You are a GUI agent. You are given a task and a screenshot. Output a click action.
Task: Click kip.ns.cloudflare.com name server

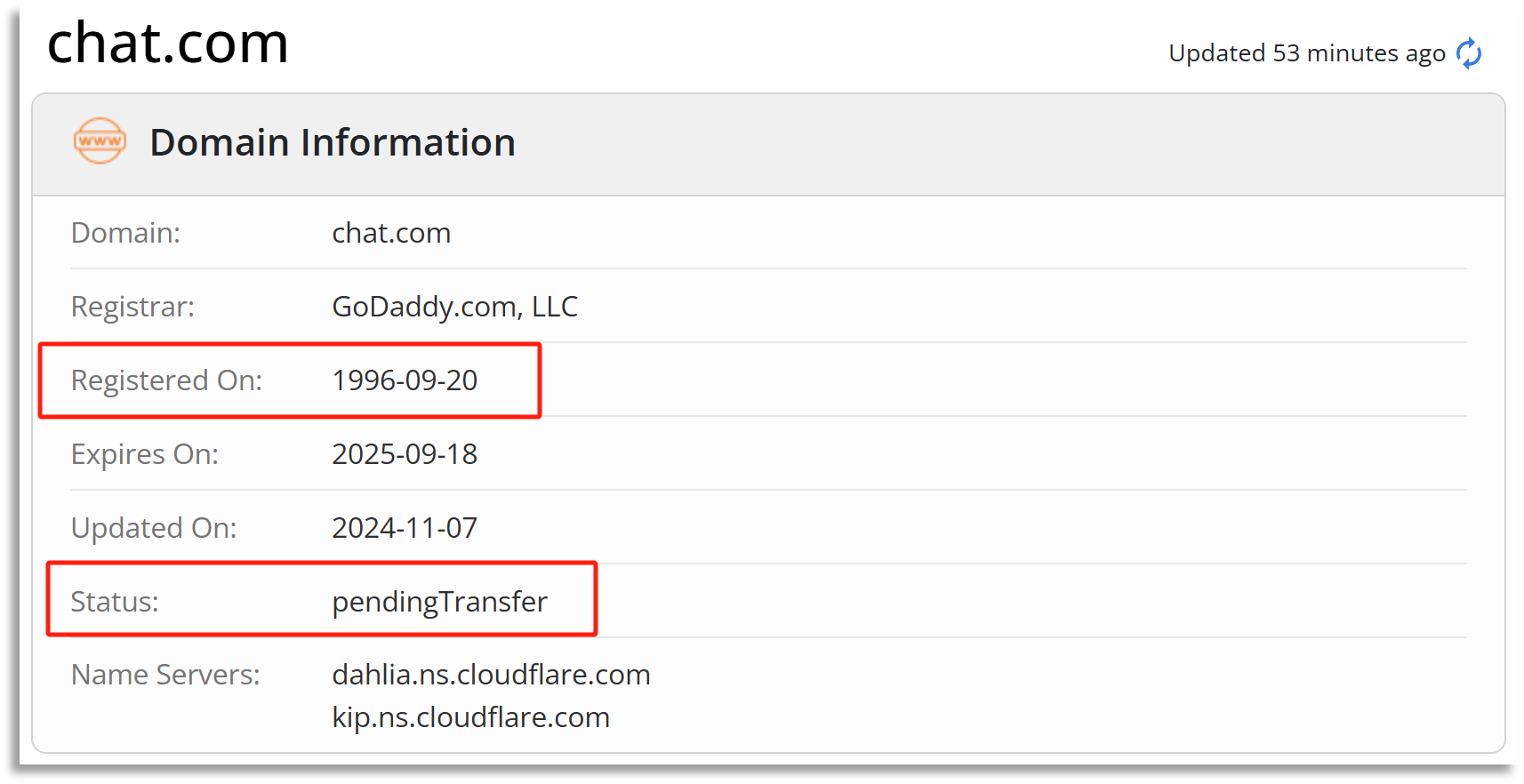tap(471, 717)
